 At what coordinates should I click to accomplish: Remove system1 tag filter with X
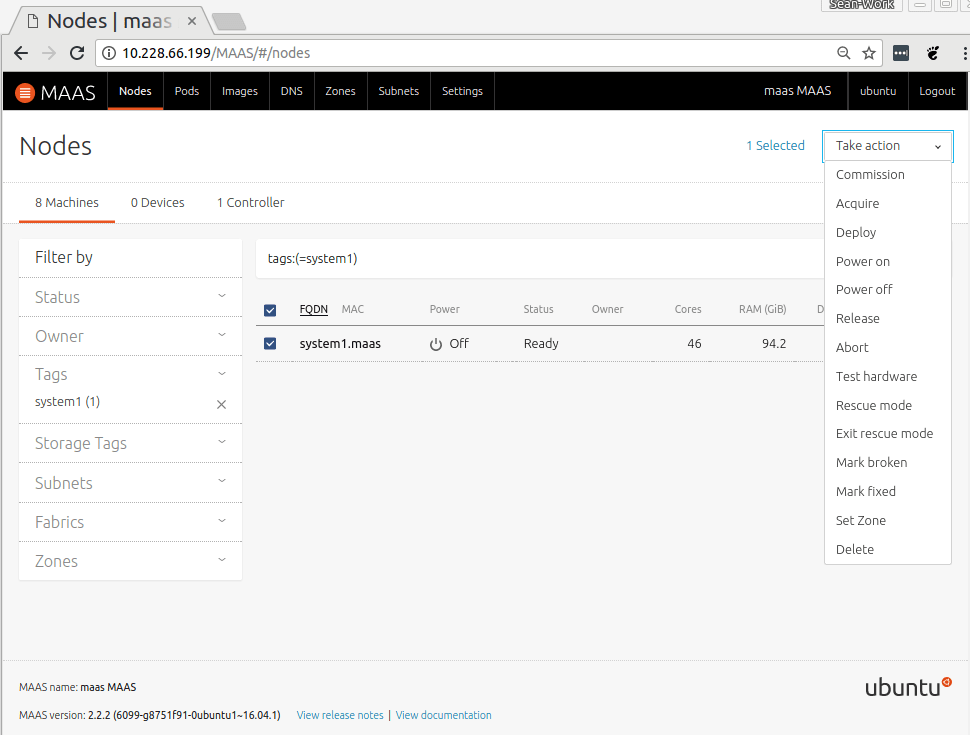(x=221, y=405)
